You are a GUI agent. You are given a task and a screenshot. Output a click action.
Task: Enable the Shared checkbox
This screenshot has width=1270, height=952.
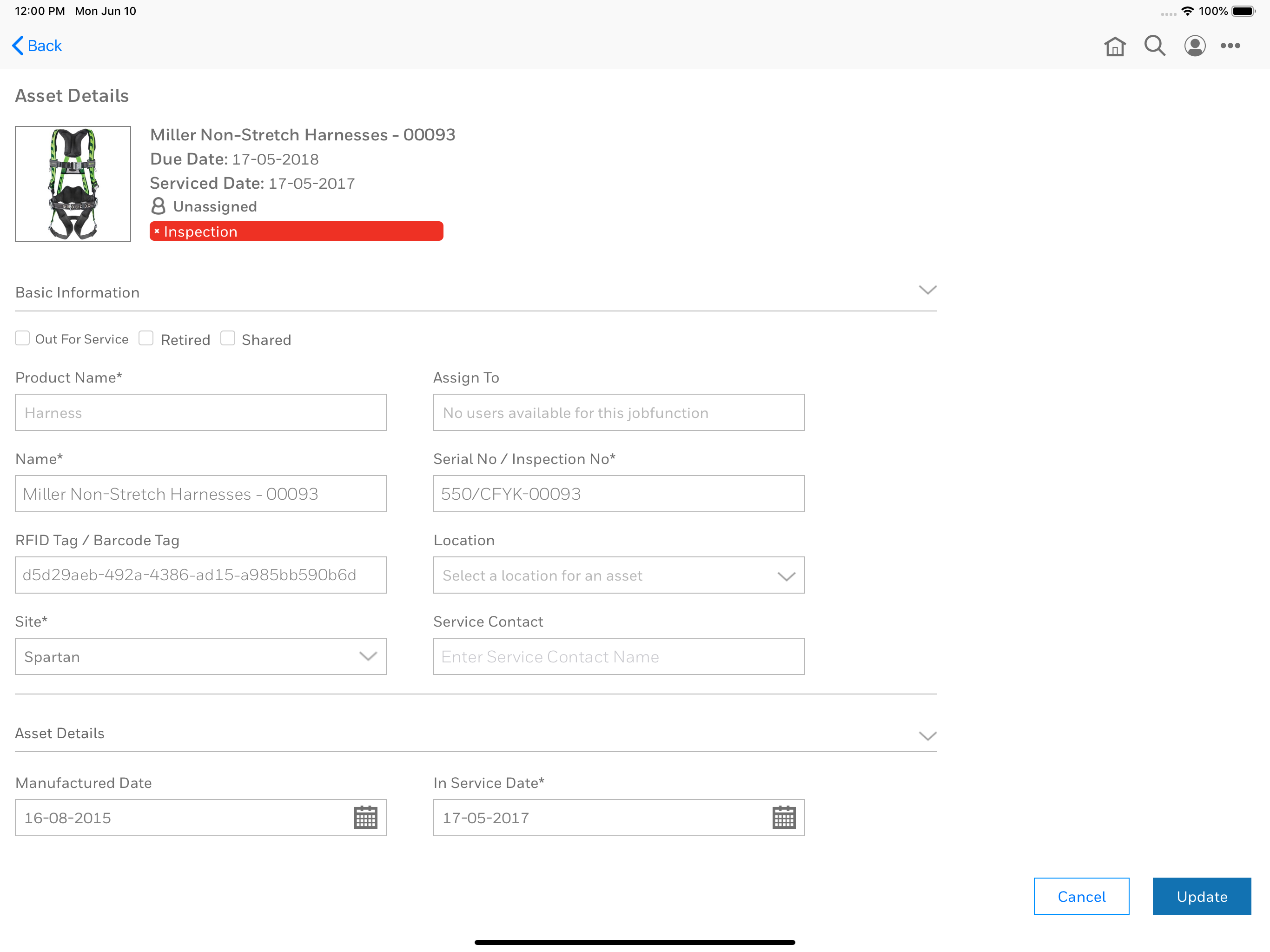(x=228, y=338)
